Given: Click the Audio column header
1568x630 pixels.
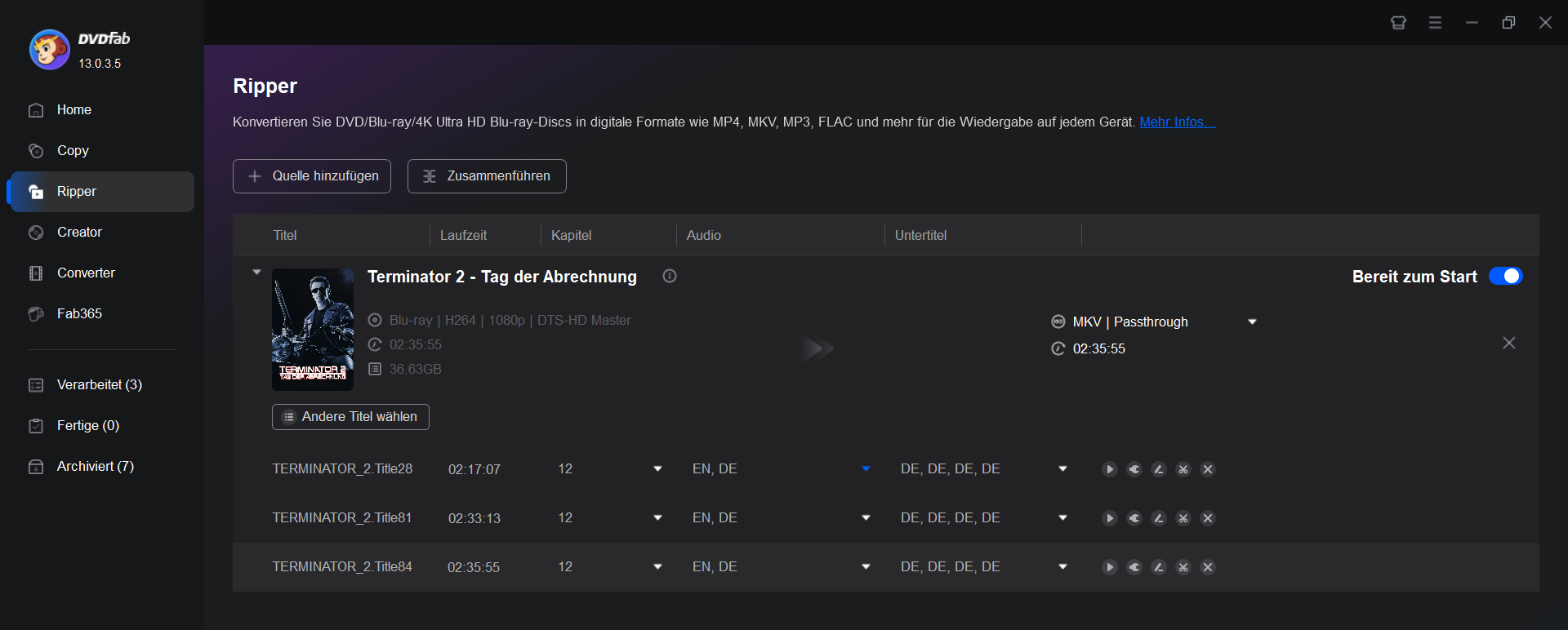Looking at the screenshot, I should pyautogui.click(x=704, y=235).
